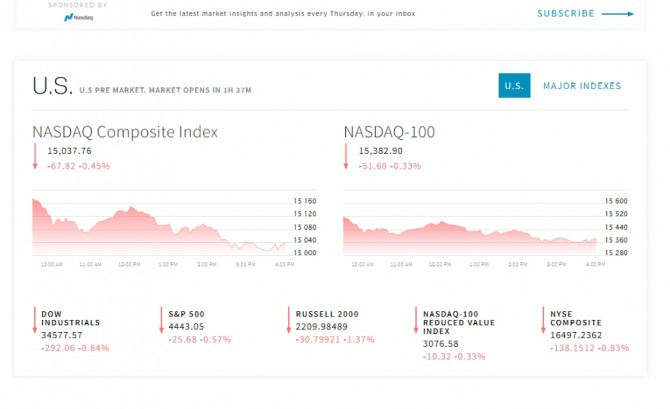The width and height of the screenshot is (670, 409).
Task: Click the NASDAQ-100 red down arrow
Action: coord(346,156)
